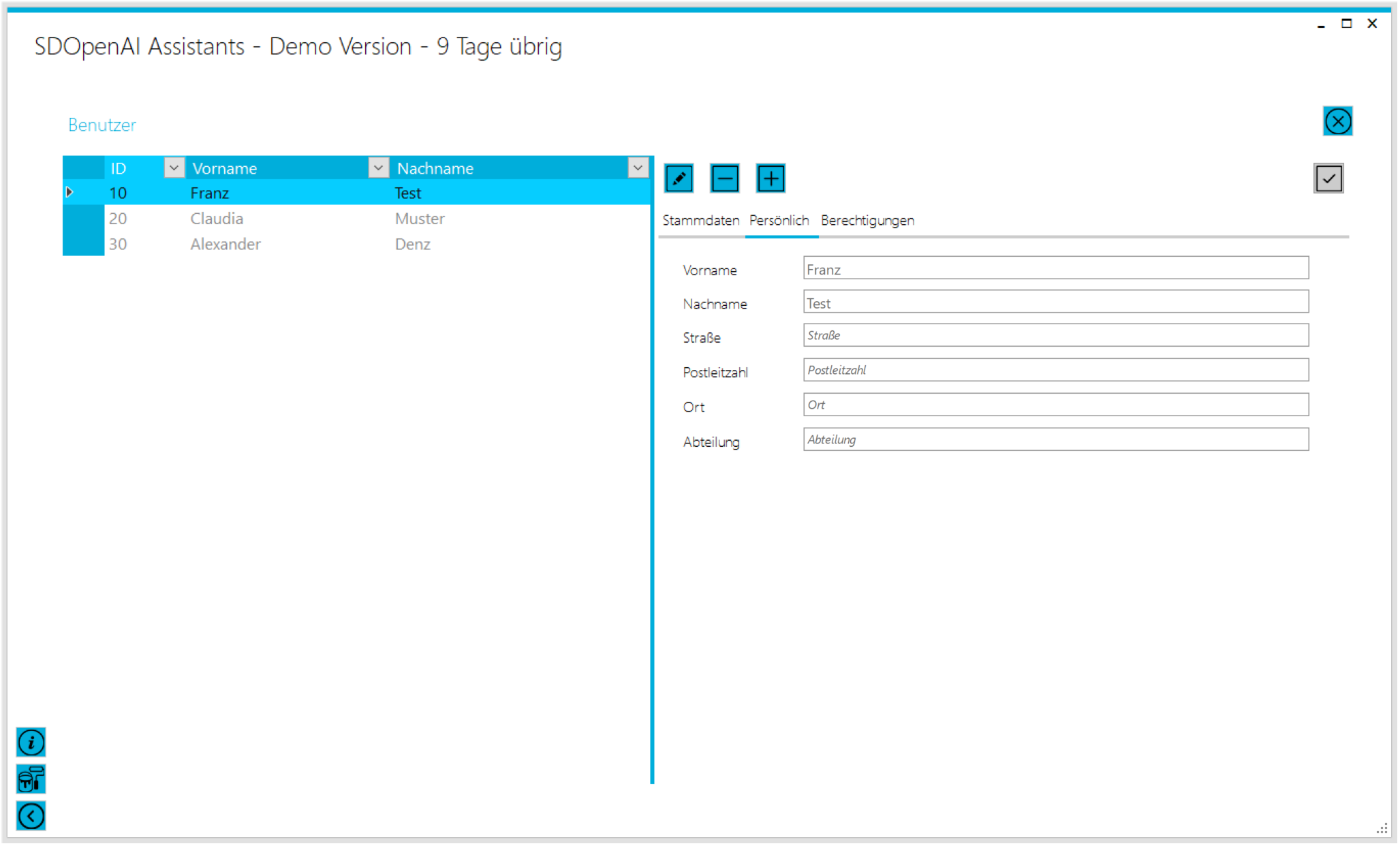Click the ID cell '10'
This screenshot has width=1400, height=846.
[x=118, y=193]
